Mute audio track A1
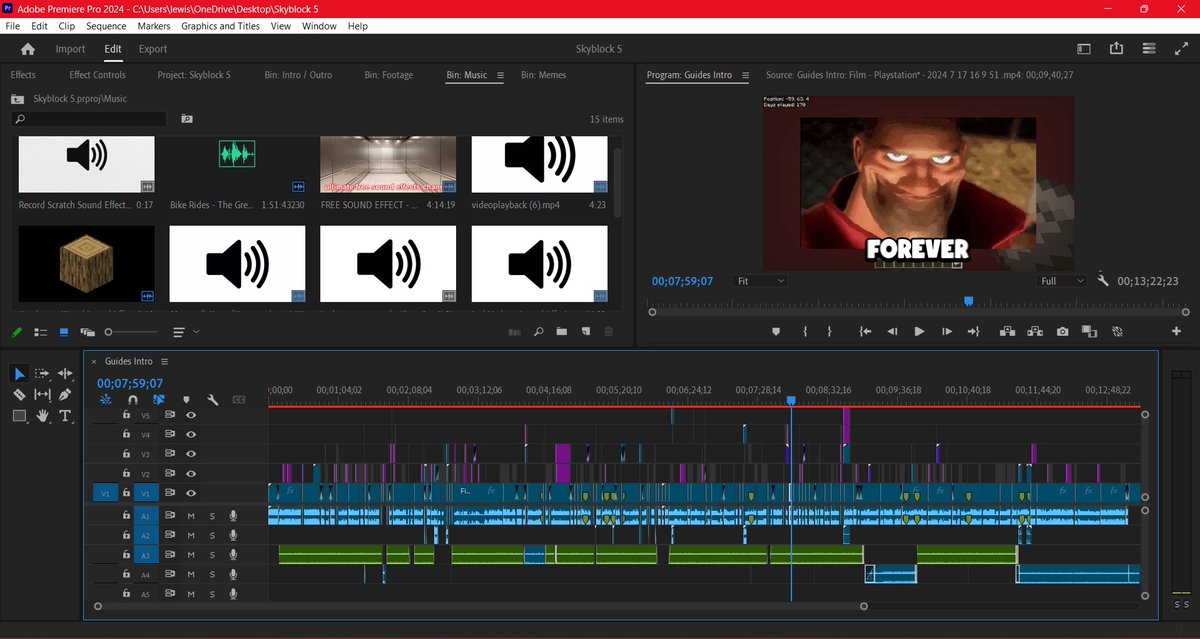Viewport: 1200px width, 639px height. click(190, 516)
